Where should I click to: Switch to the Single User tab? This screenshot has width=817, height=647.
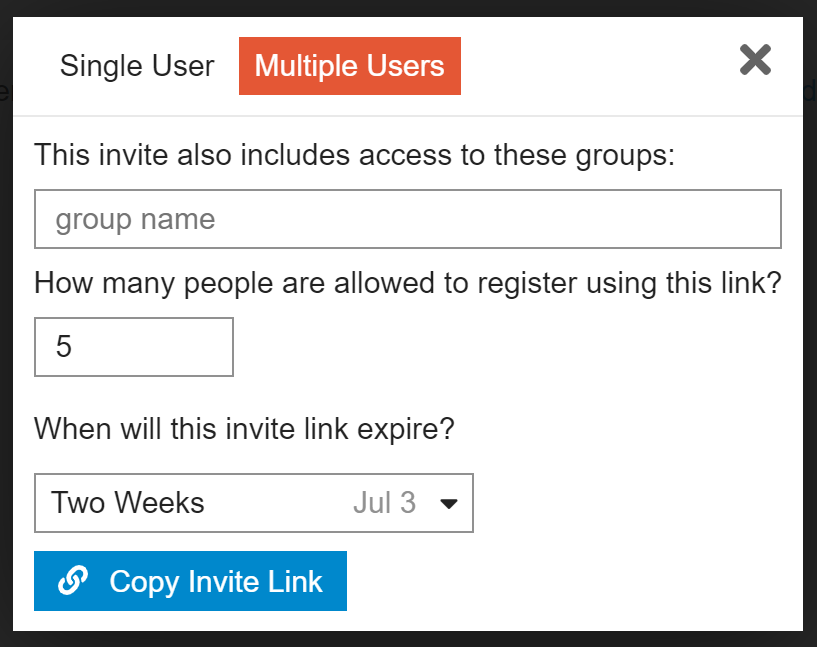coord(137,66)
